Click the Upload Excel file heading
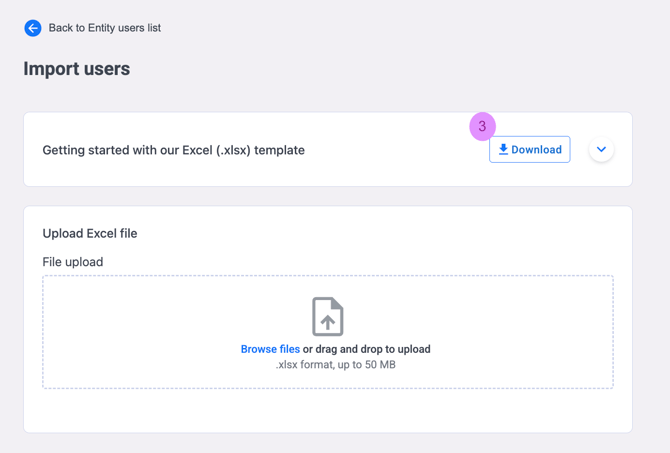 (x=90, y=233)
